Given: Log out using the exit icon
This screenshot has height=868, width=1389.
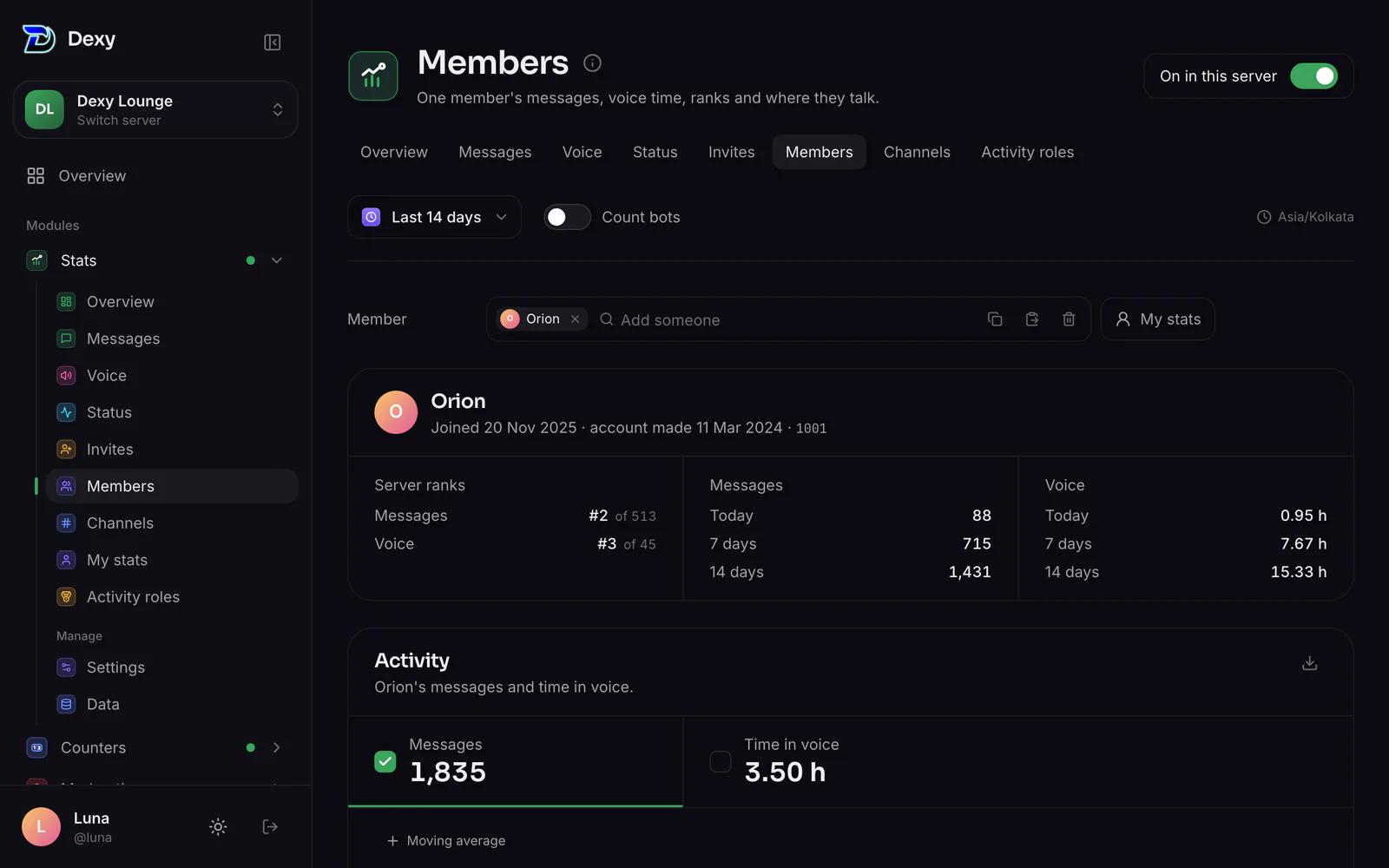Looking at the screenshot, I should click(x=270, y=826).
